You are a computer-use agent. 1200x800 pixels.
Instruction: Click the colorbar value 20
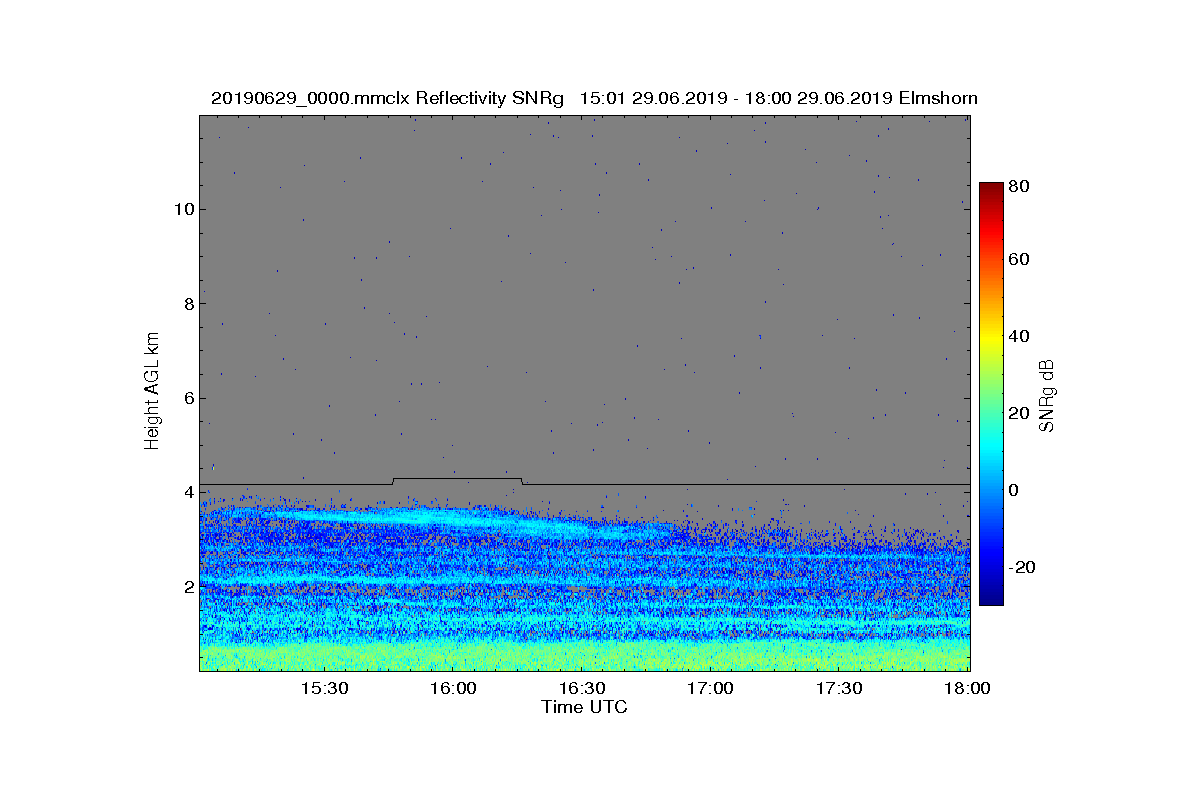[x=1020, y=413]
